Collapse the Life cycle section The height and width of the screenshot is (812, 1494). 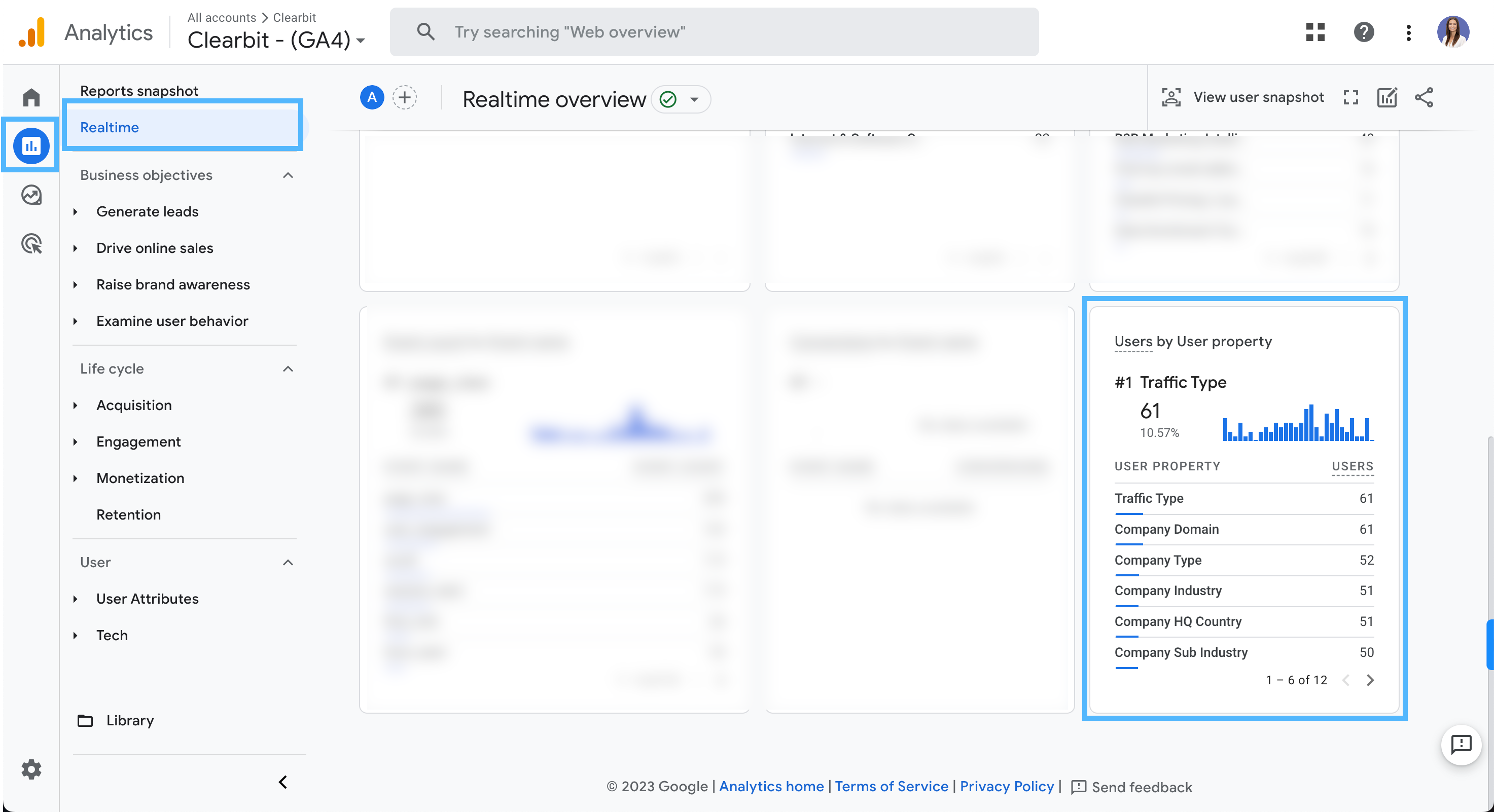pos(288,368)
